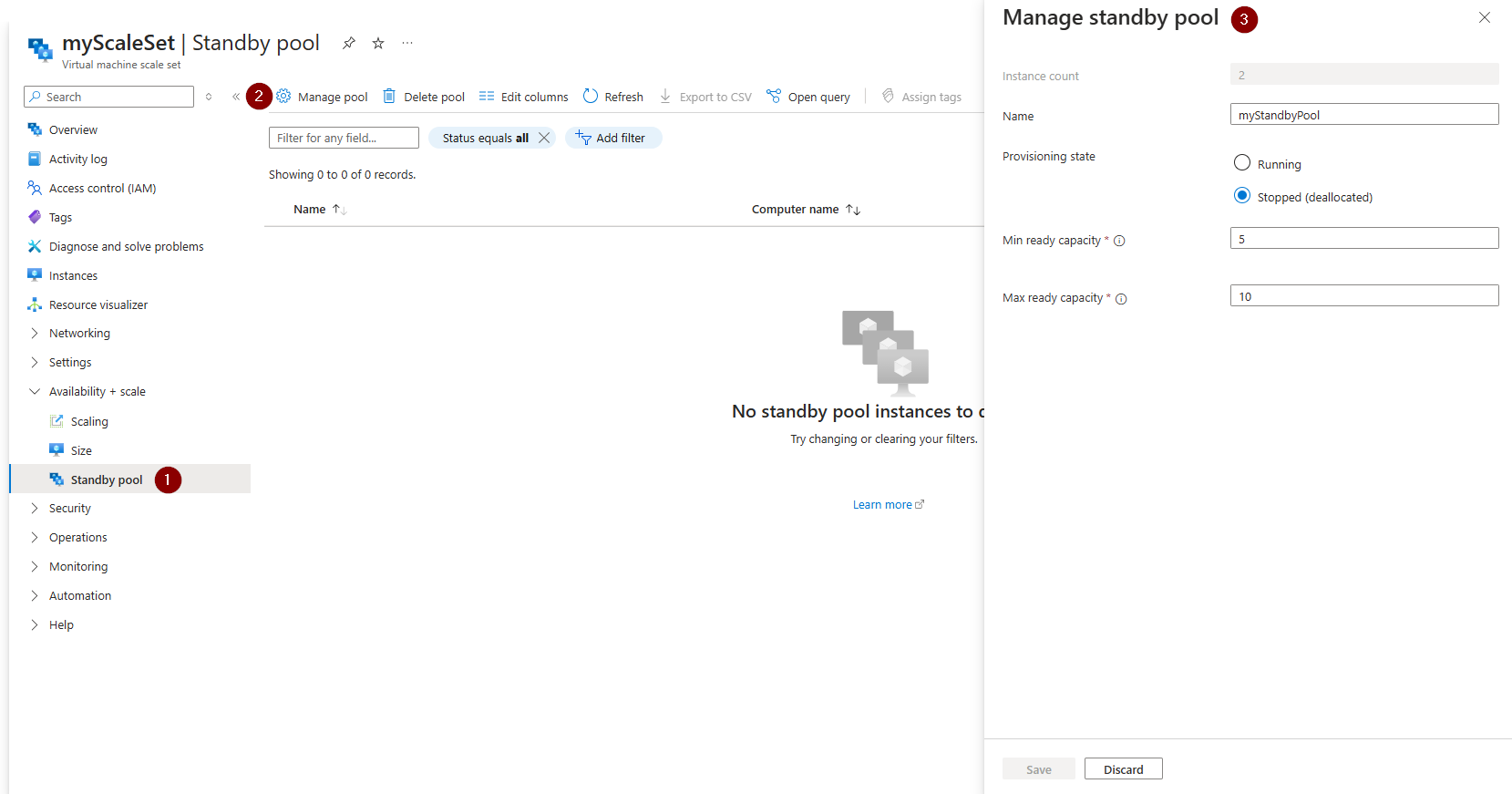Click the Save button
This screenshot has height=794, width=1512.
coord(1039,768)
